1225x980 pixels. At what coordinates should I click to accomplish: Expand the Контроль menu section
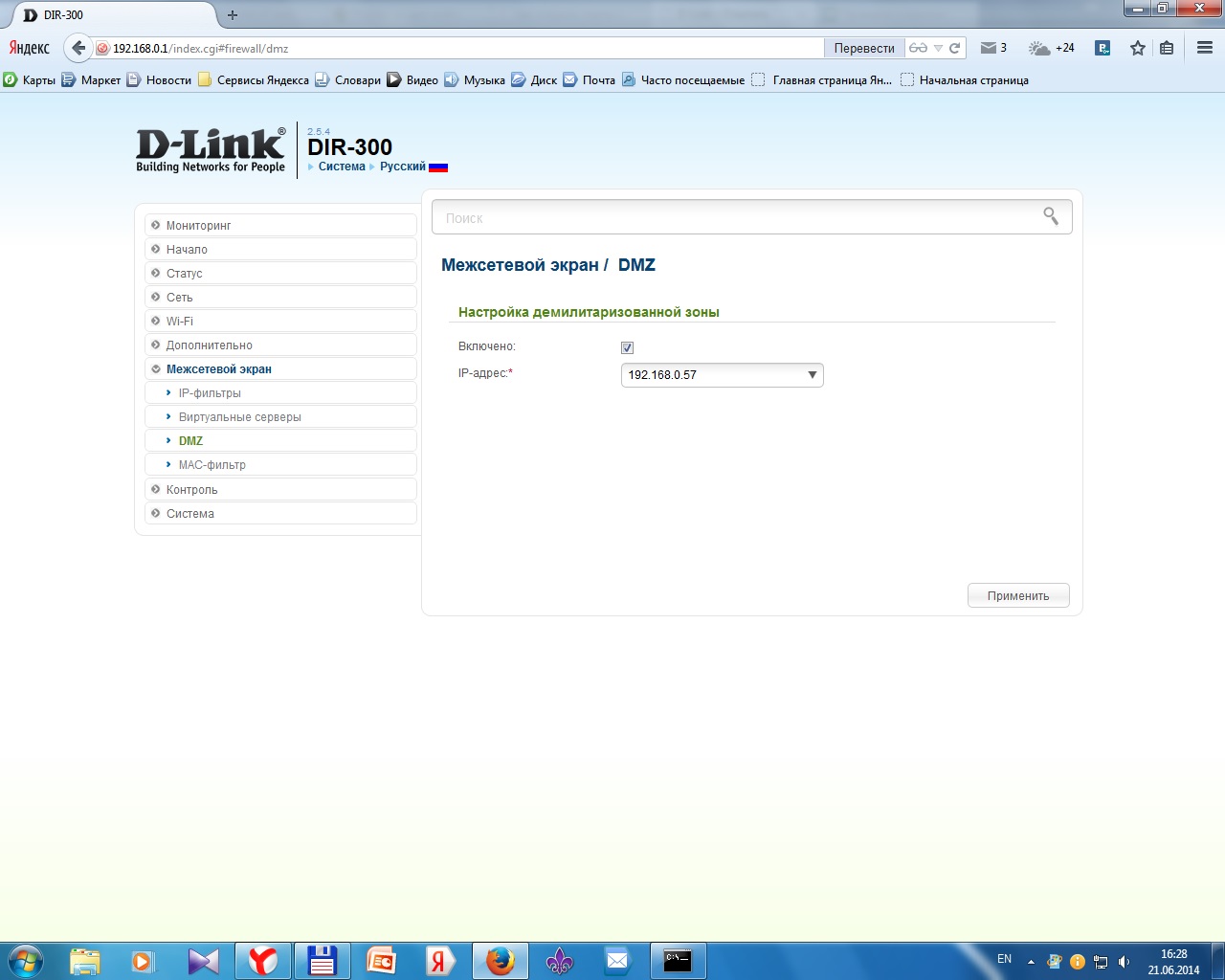pos(280,489)
